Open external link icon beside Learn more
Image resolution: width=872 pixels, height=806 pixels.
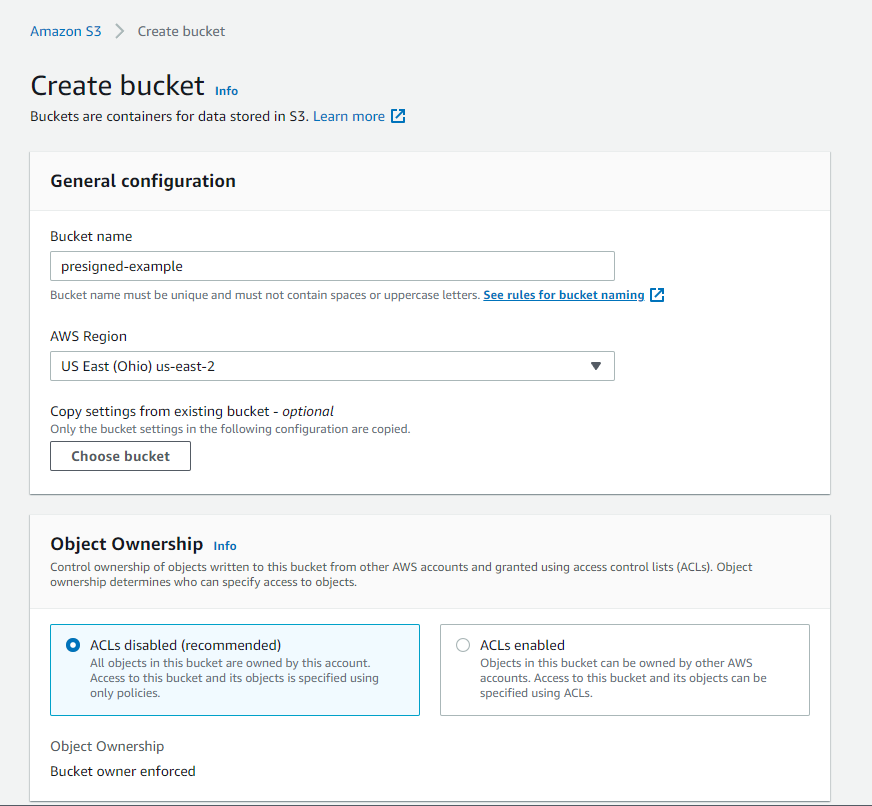coord(398,116)
